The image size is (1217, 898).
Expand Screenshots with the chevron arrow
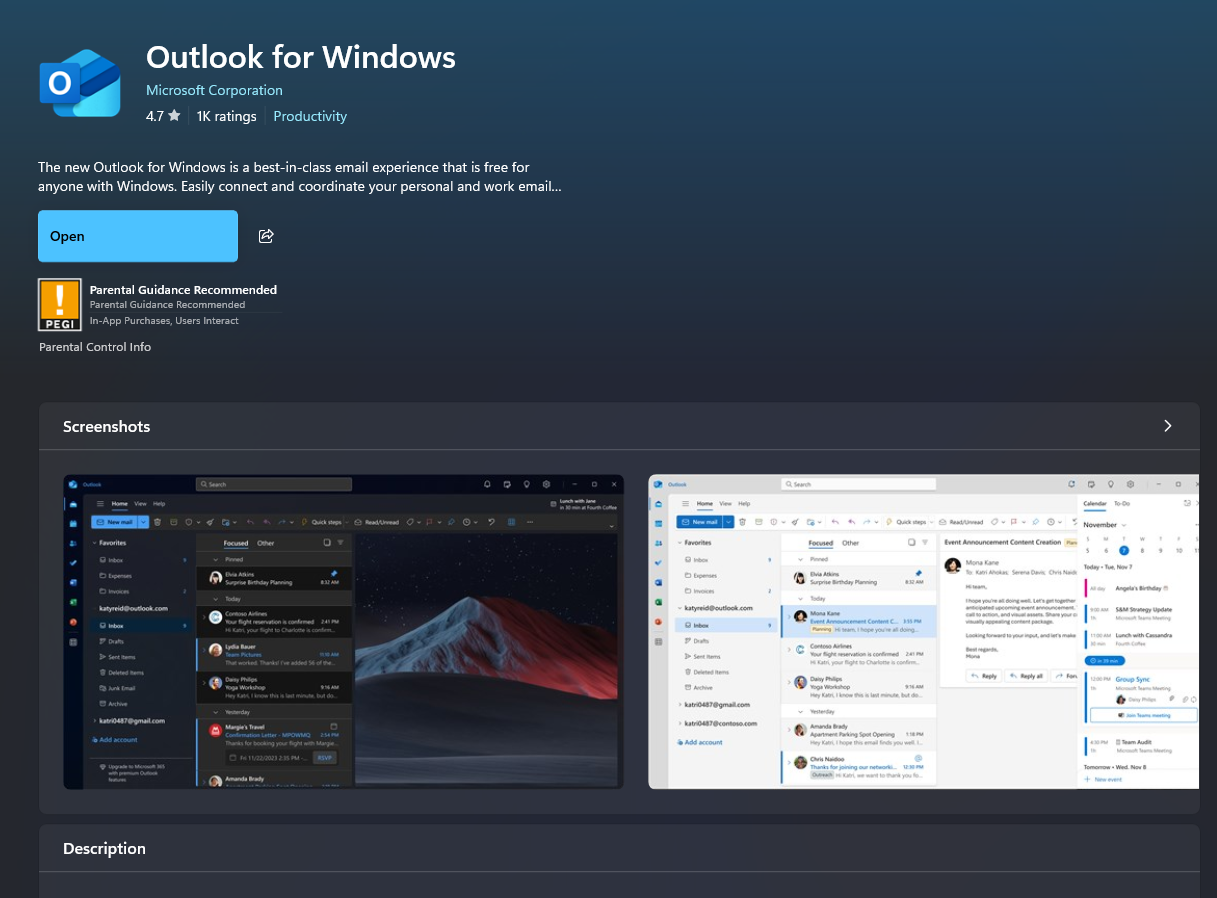(x=1167, y=426)
